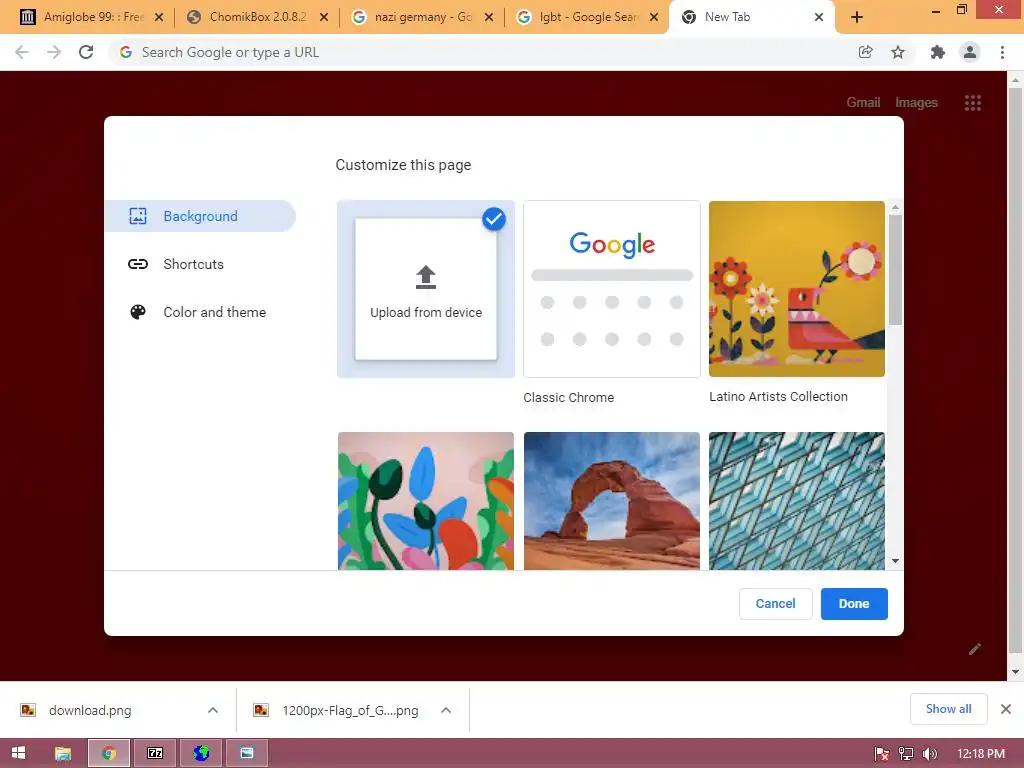Open a new tab with plus button
Screen dimensions: 1024x768
[857, 18]
